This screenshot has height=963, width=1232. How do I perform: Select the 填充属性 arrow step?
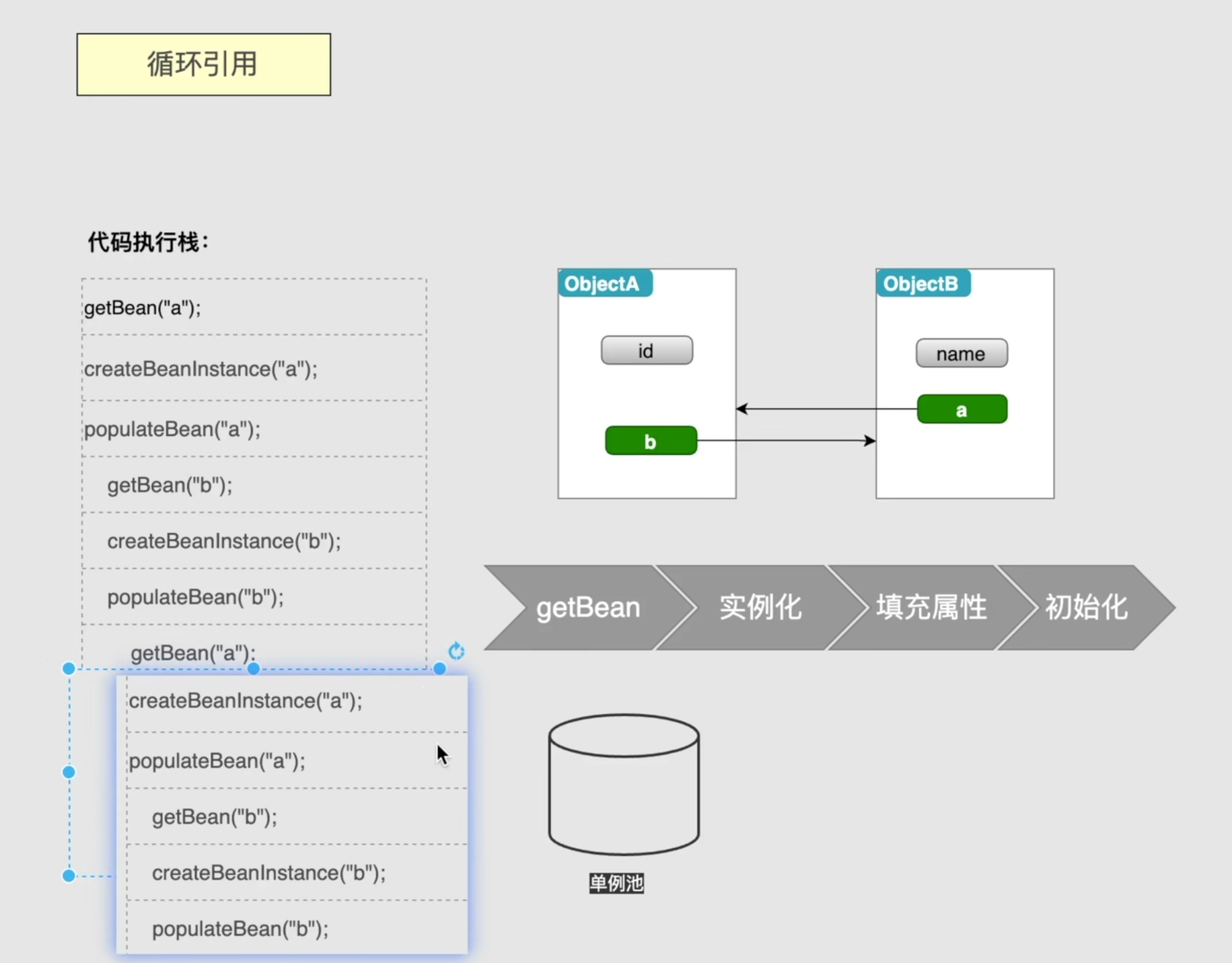(x=931, y=607)
